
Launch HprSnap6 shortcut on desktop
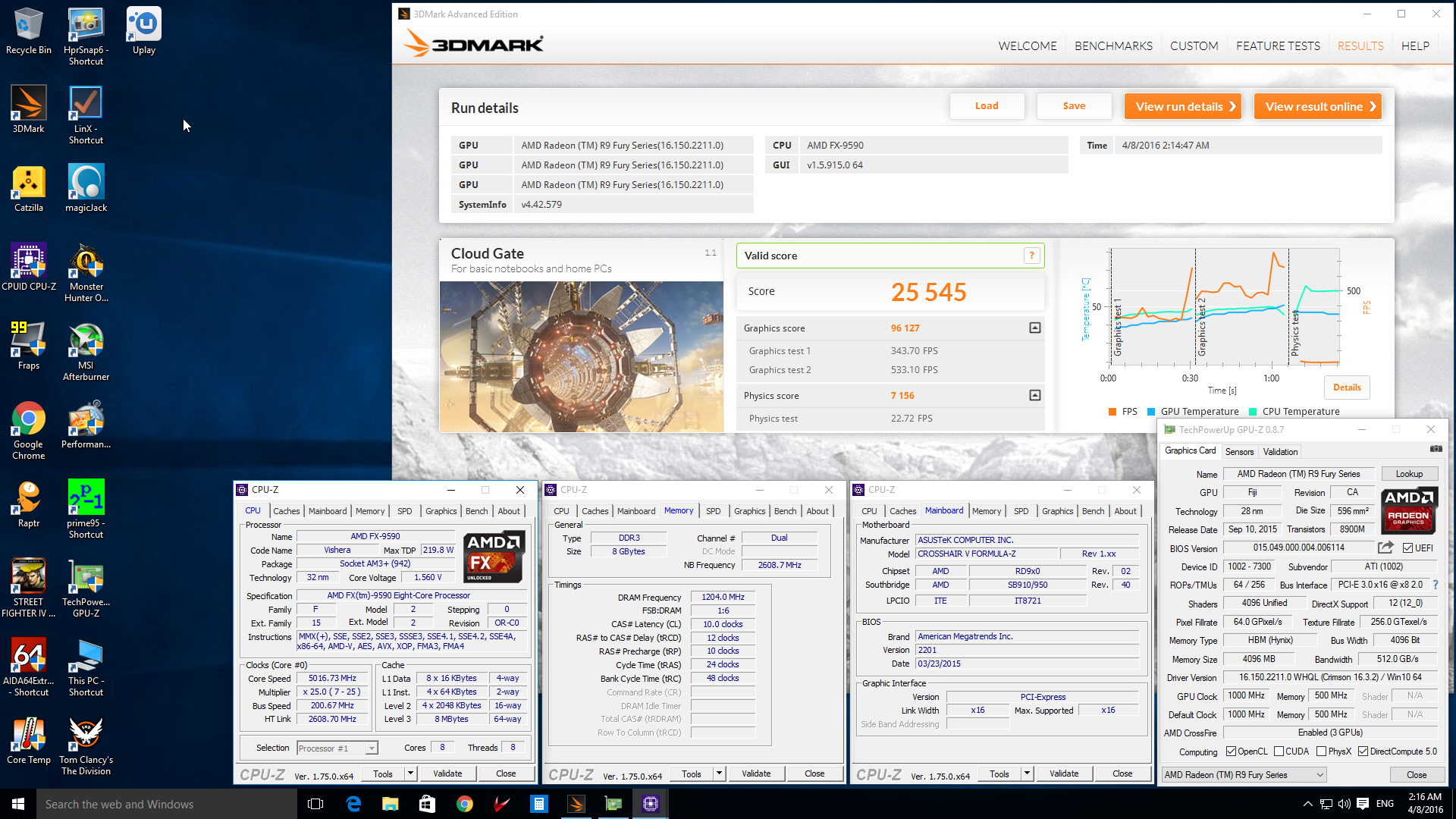tap(86, 36)
